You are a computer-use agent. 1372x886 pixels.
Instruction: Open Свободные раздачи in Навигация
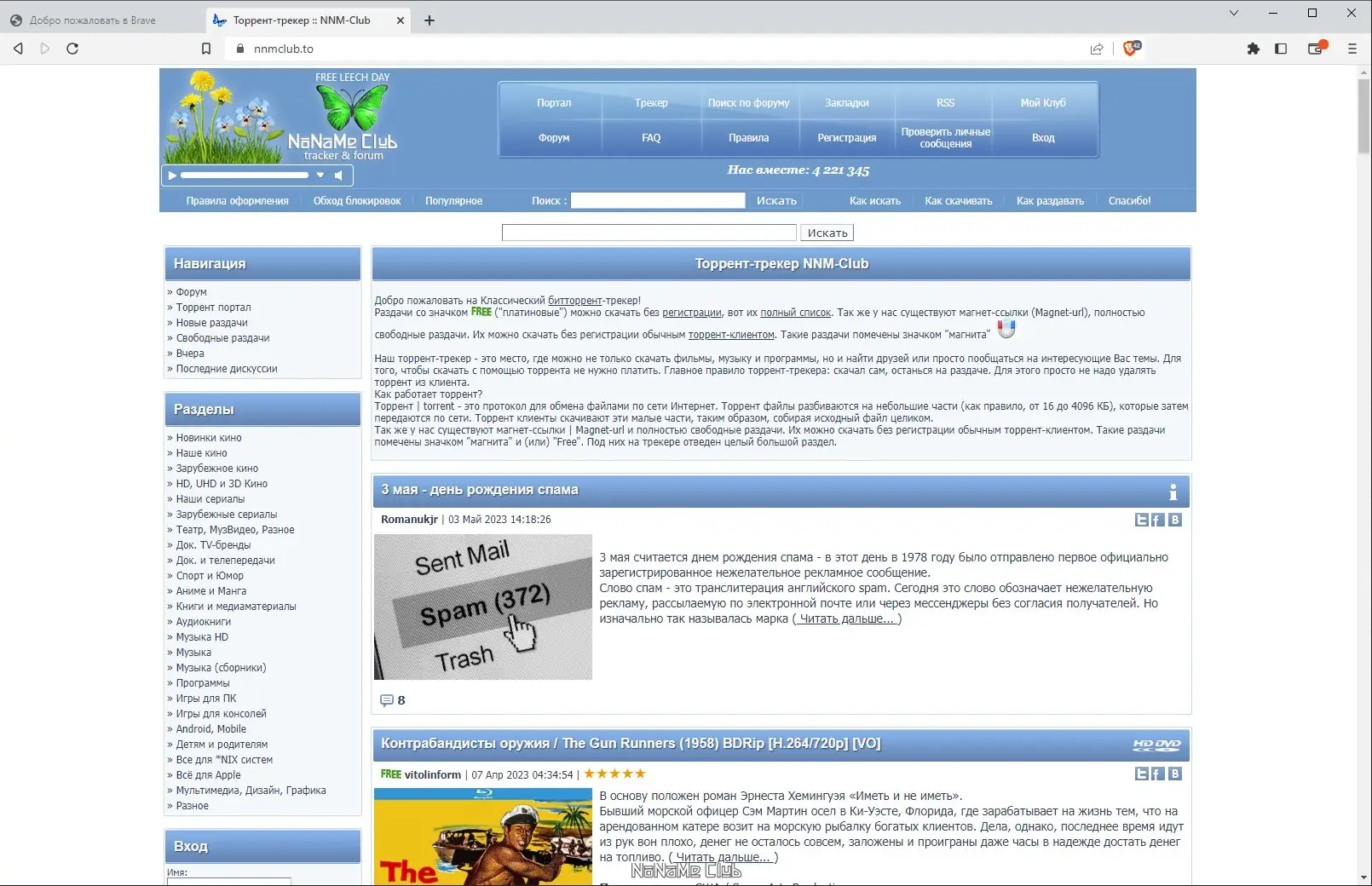[222, 338]
